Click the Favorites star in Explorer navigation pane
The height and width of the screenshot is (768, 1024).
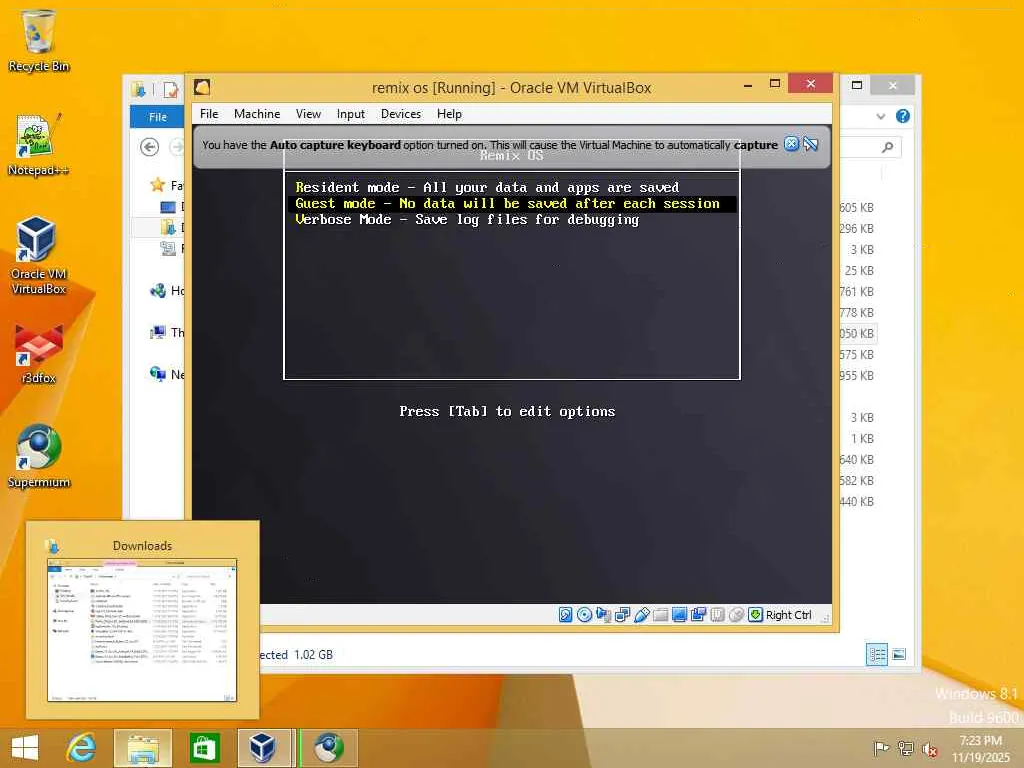[x=157, y=185]
